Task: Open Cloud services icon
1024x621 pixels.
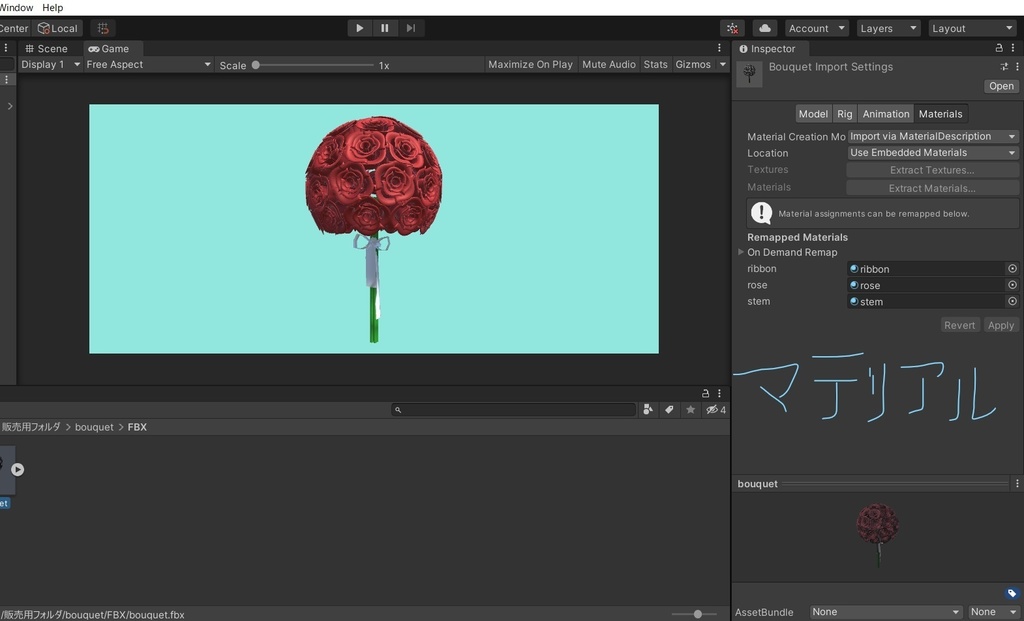Action: click(764, 28)
